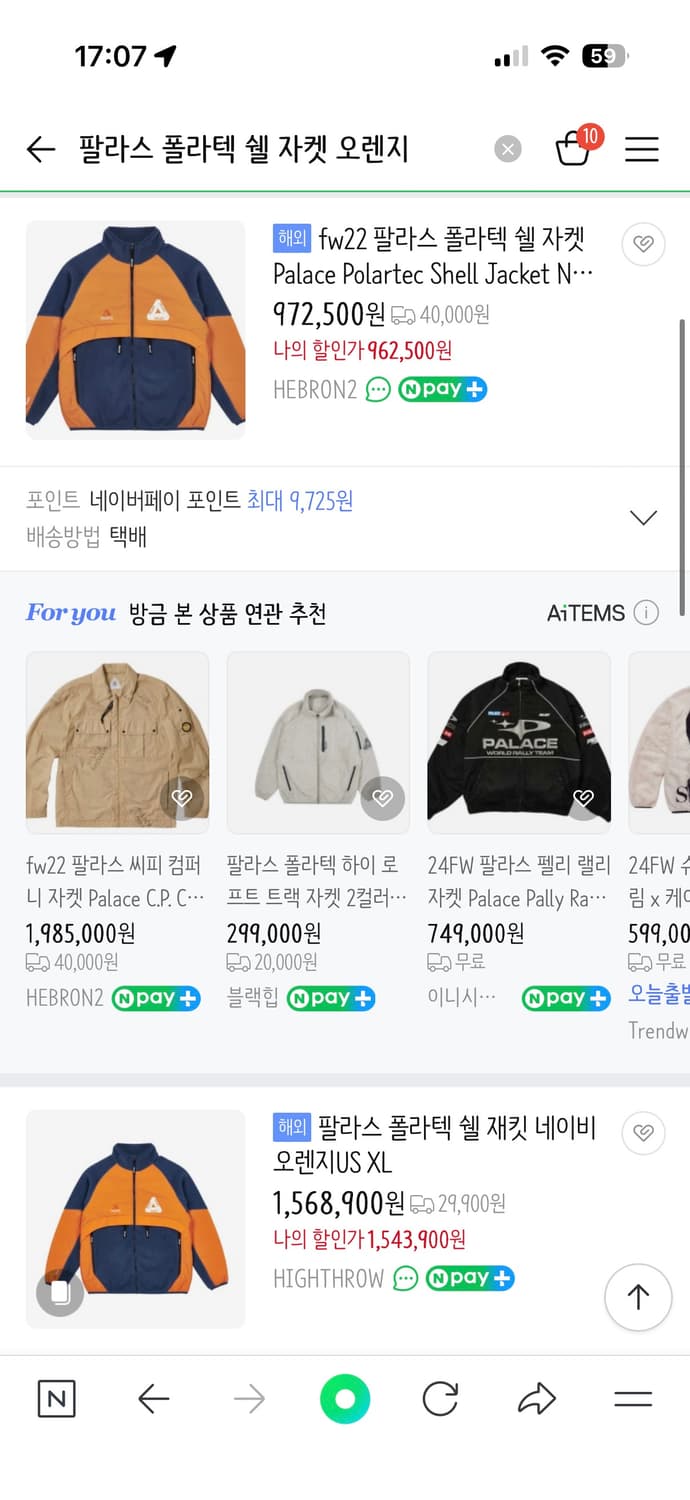This screenshot has height=1500, width=690.
Task: Open the hamburger menu at top right
Action: click(641, 148)
